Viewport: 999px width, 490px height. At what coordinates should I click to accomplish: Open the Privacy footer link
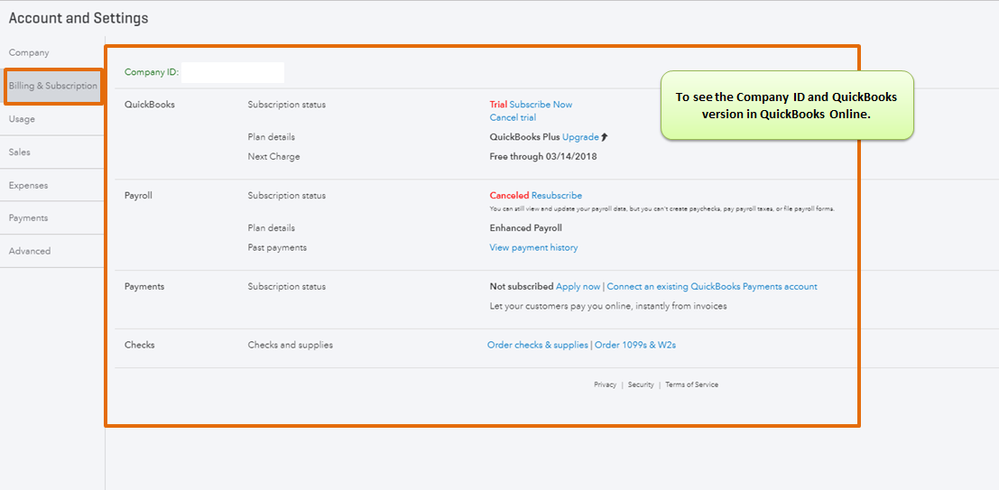(x=605, y=385)
